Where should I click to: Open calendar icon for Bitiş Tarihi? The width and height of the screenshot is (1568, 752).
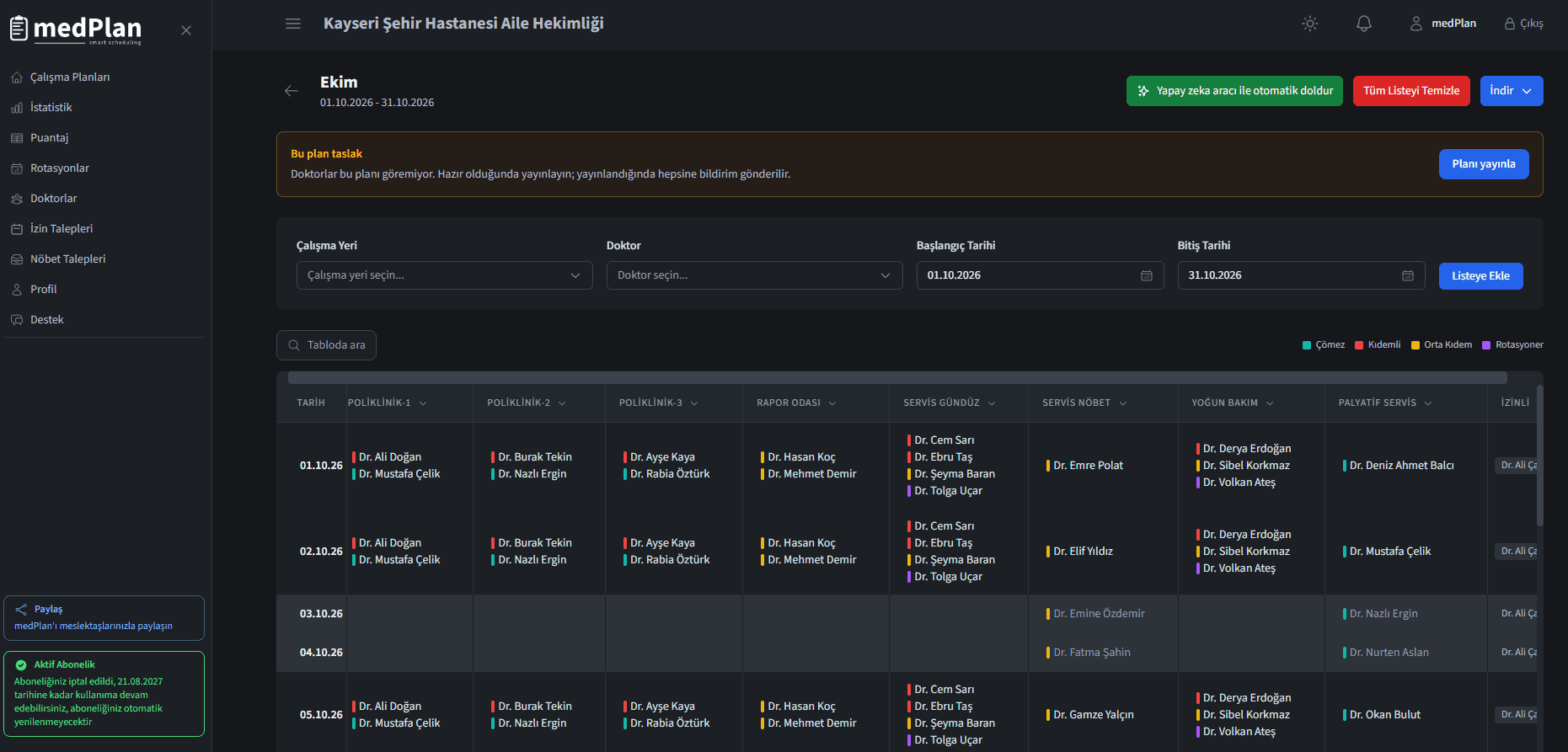[x=1408, y=275]
